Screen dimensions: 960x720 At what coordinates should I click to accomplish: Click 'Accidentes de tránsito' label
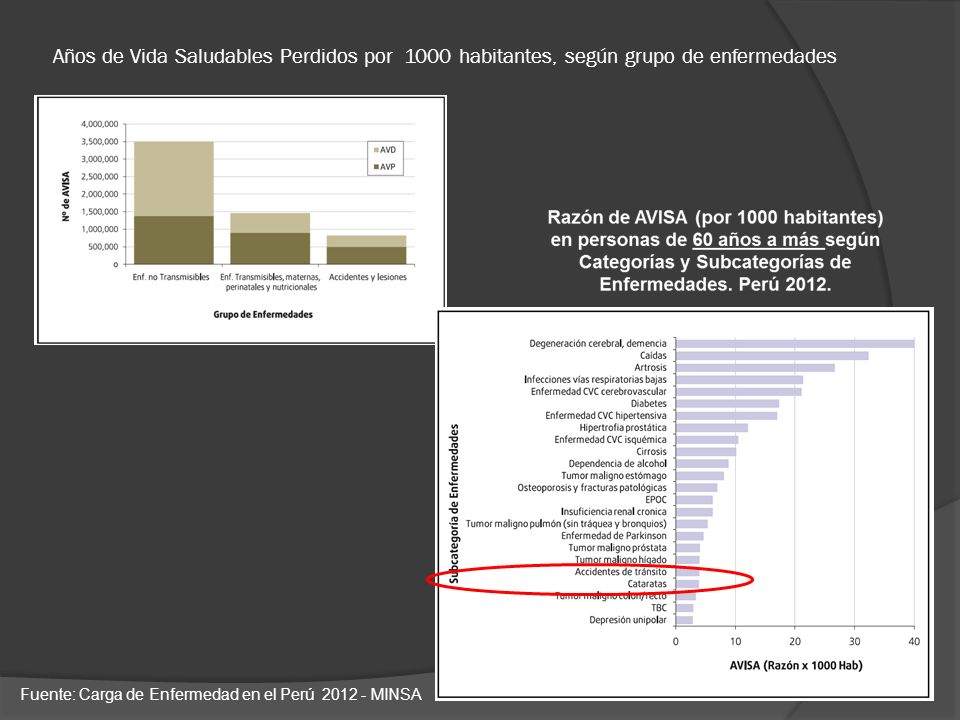tap(620, 572)
